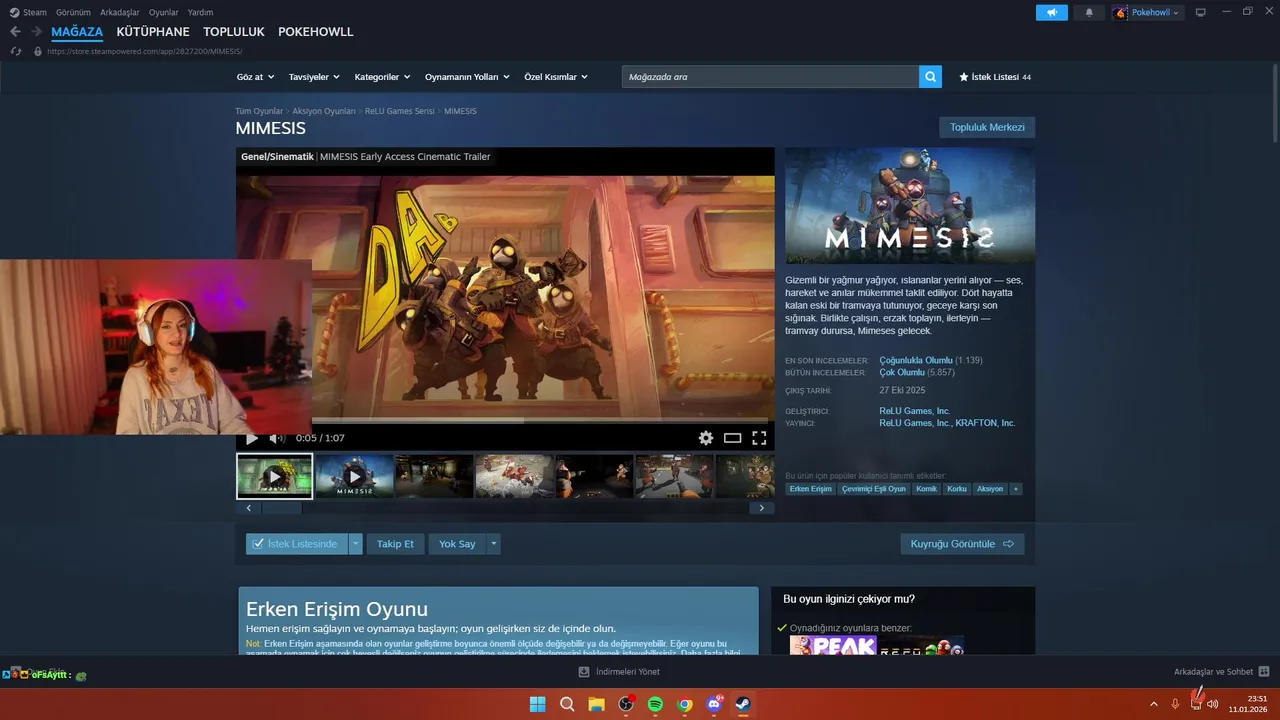Open the Göz at dropdown menu

point(255,77)
